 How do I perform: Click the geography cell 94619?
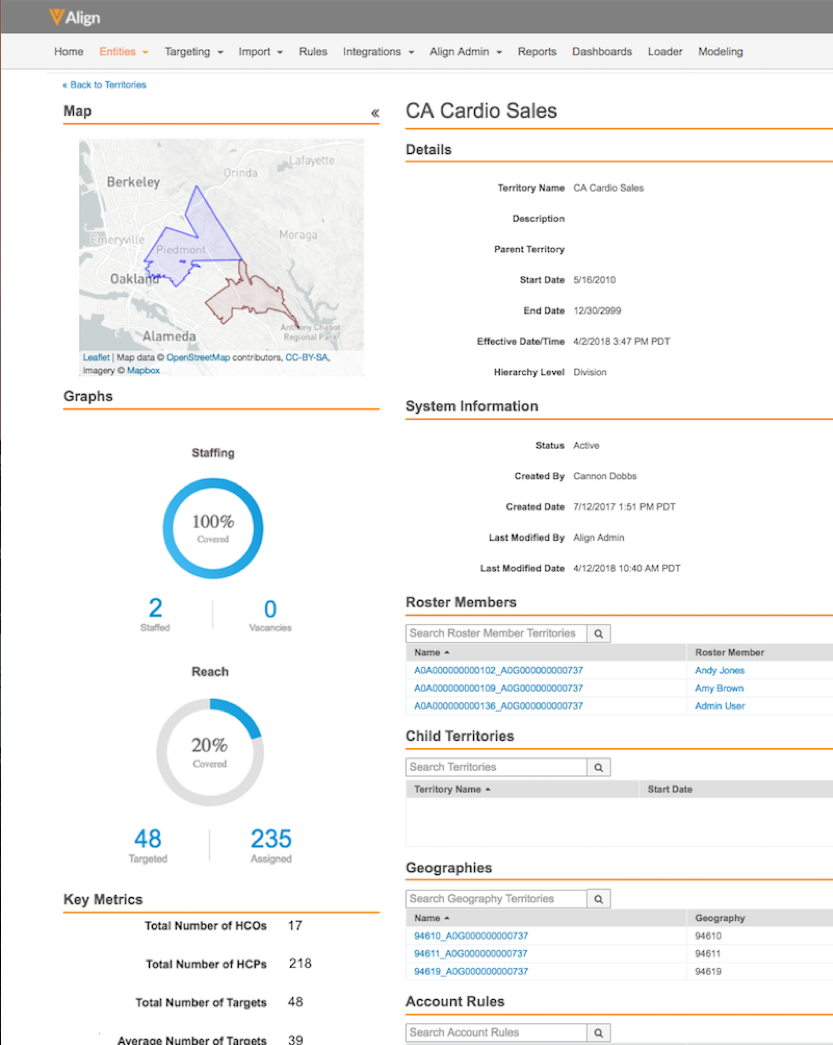(708, 972)
